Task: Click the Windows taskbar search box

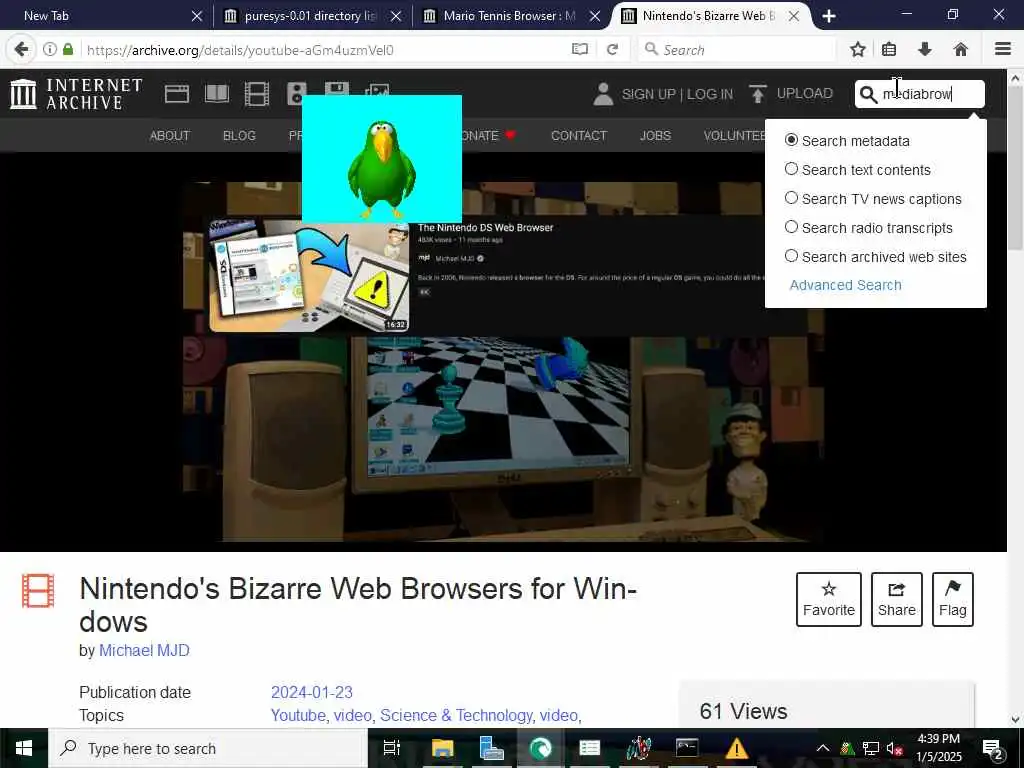Action: click(208, 748)
